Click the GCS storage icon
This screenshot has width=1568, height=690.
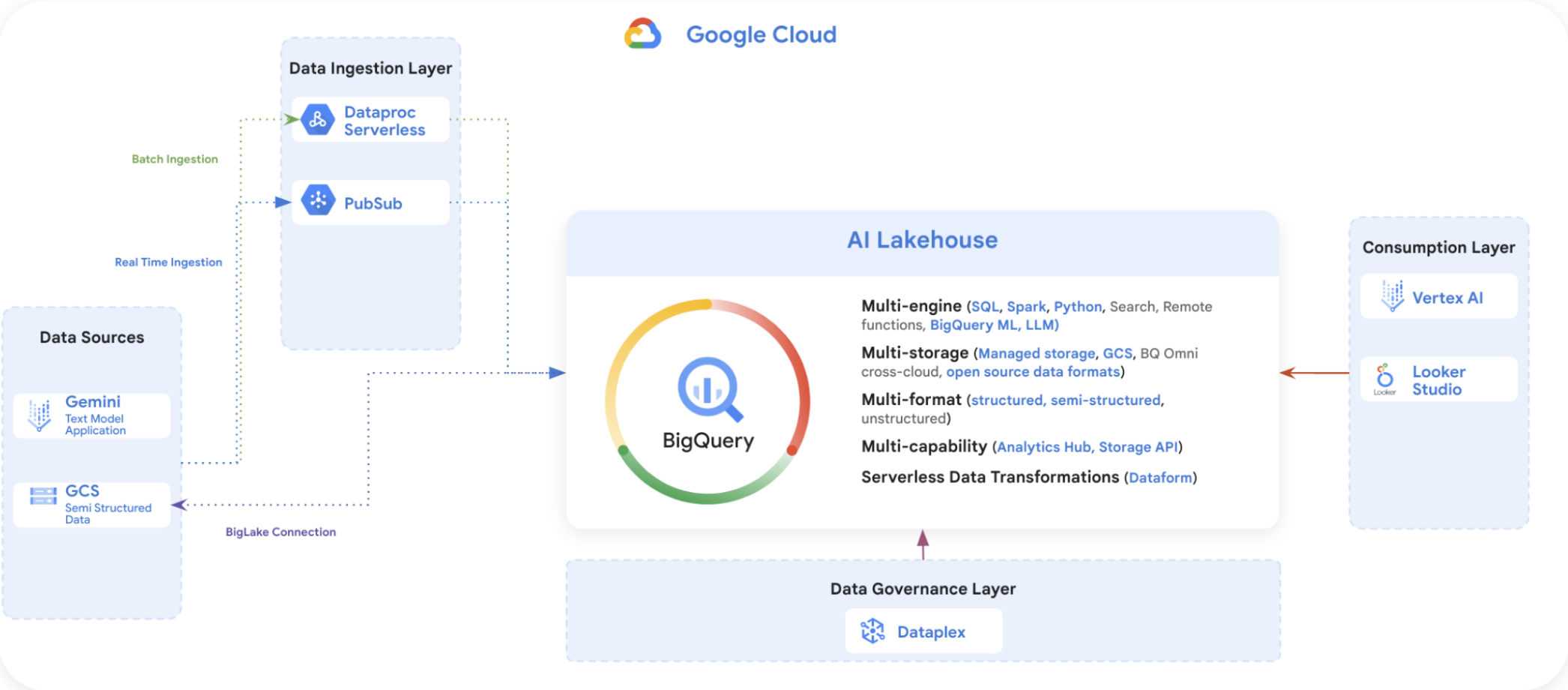click(x=43, y=496)
